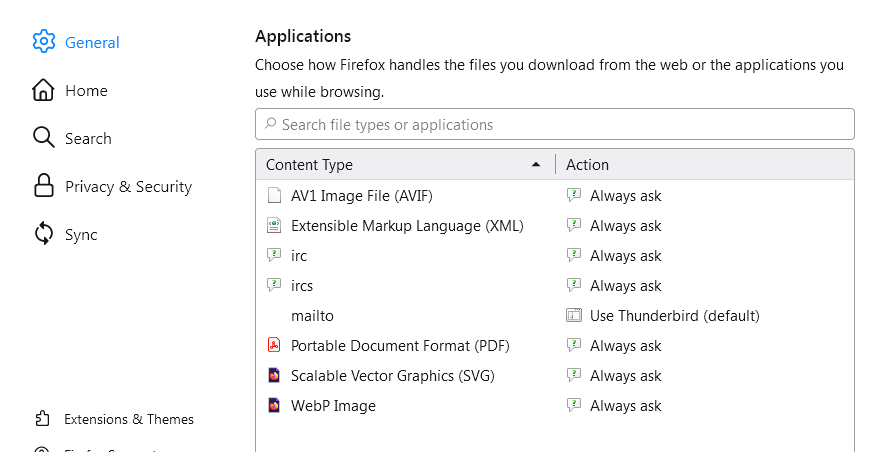The image size is (869, 452).
Task: Toggle Content Type sort arrow
Action: (536, 165)
